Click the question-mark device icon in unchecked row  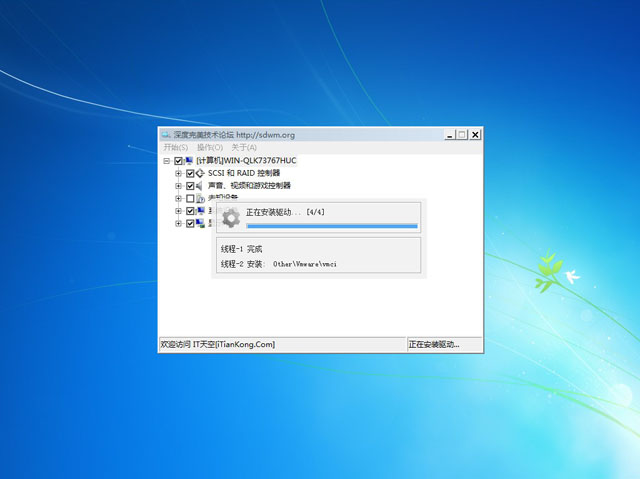[200, 199]
